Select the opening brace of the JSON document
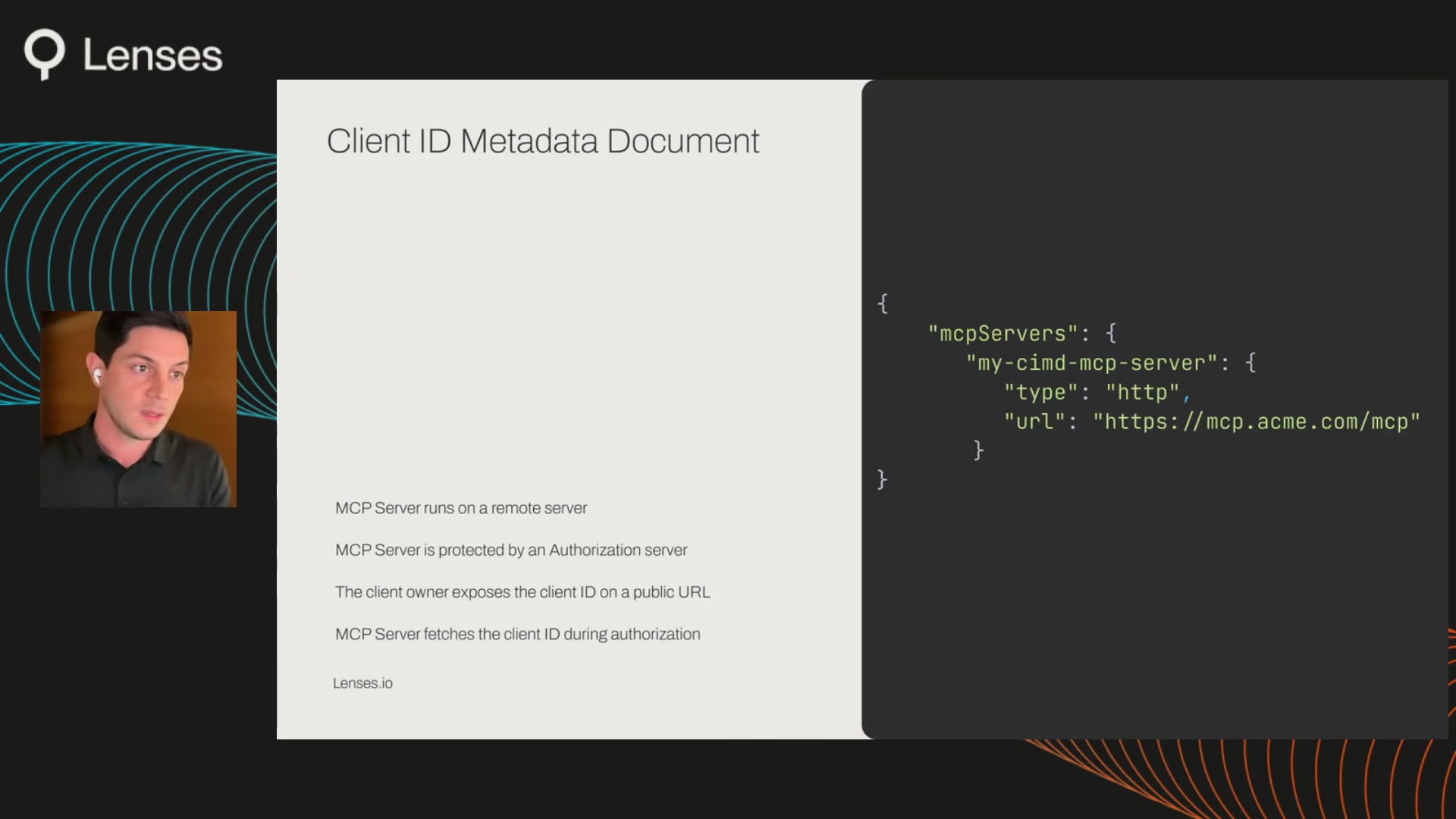 883,303
